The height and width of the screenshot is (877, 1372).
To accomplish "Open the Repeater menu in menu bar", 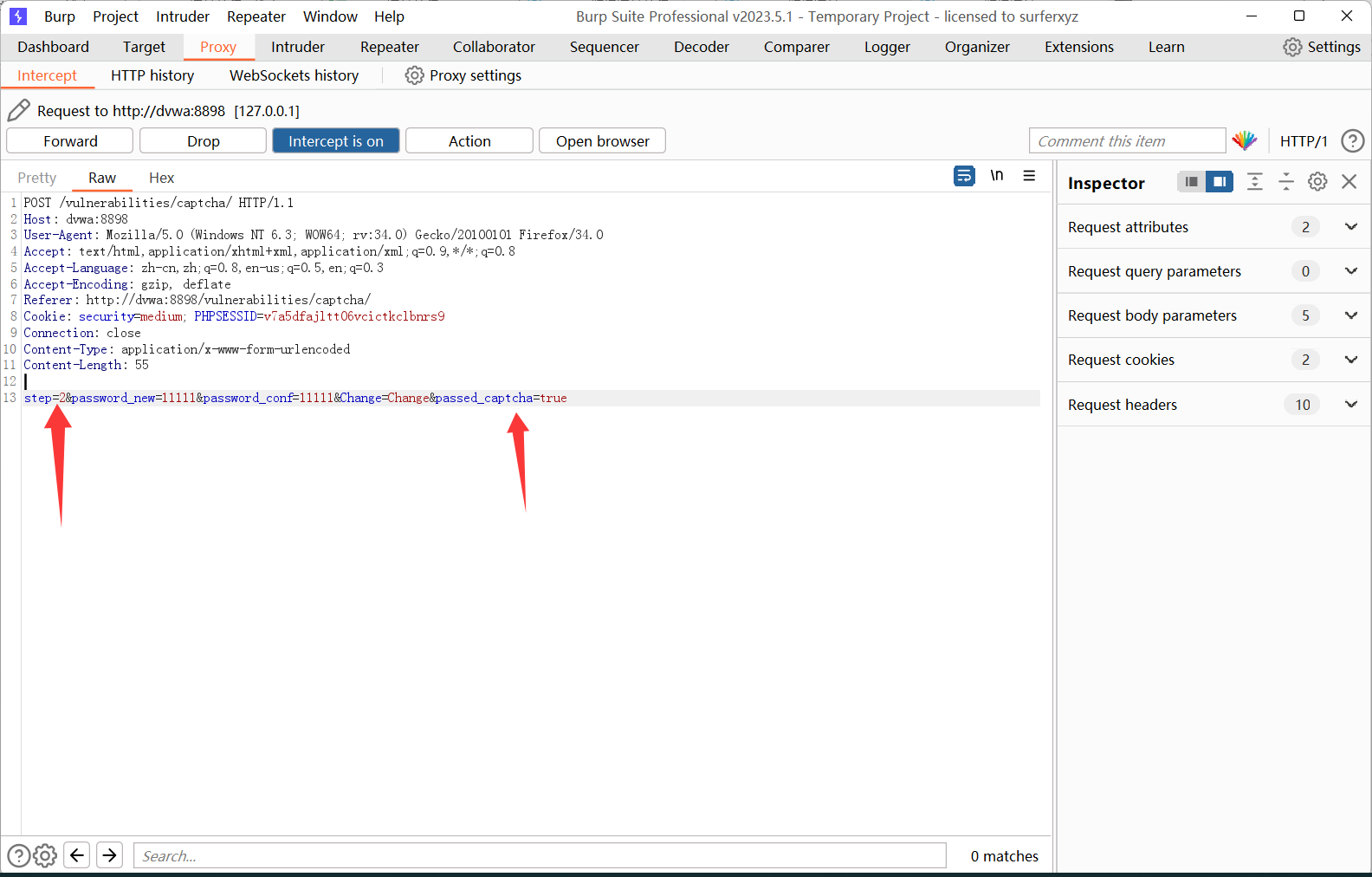I will coord(256,16).
